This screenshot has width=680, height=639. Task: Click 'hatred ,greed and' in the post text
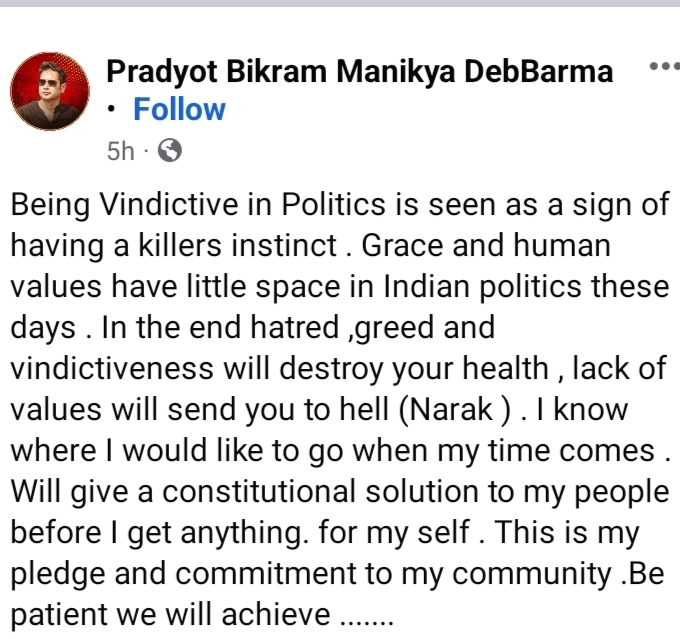tap(373, 328)
